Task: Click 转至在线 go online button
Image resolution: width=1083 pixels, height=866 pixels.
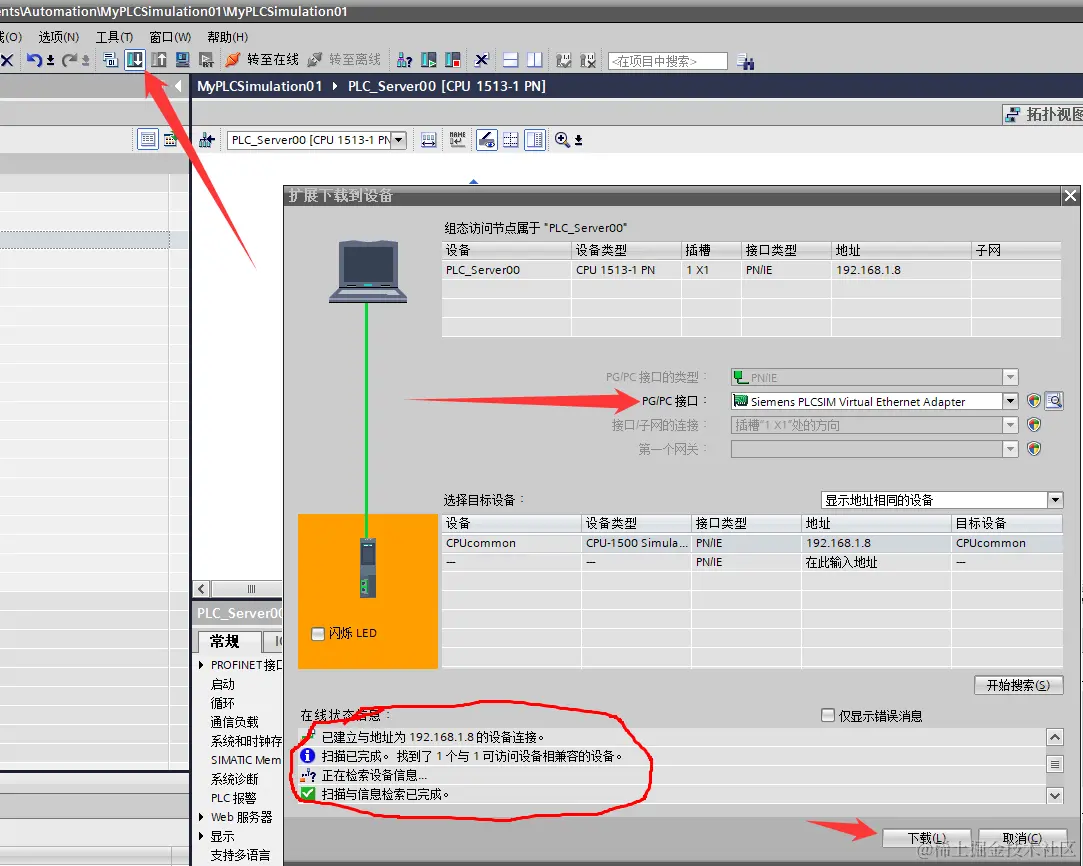Action: pyautogui.click(x=262, y=60)
